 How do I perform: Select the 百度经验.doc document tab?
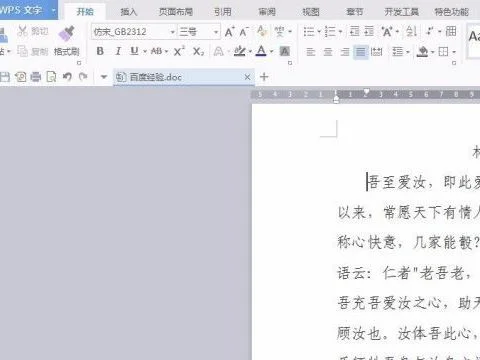tap(184, 77)
